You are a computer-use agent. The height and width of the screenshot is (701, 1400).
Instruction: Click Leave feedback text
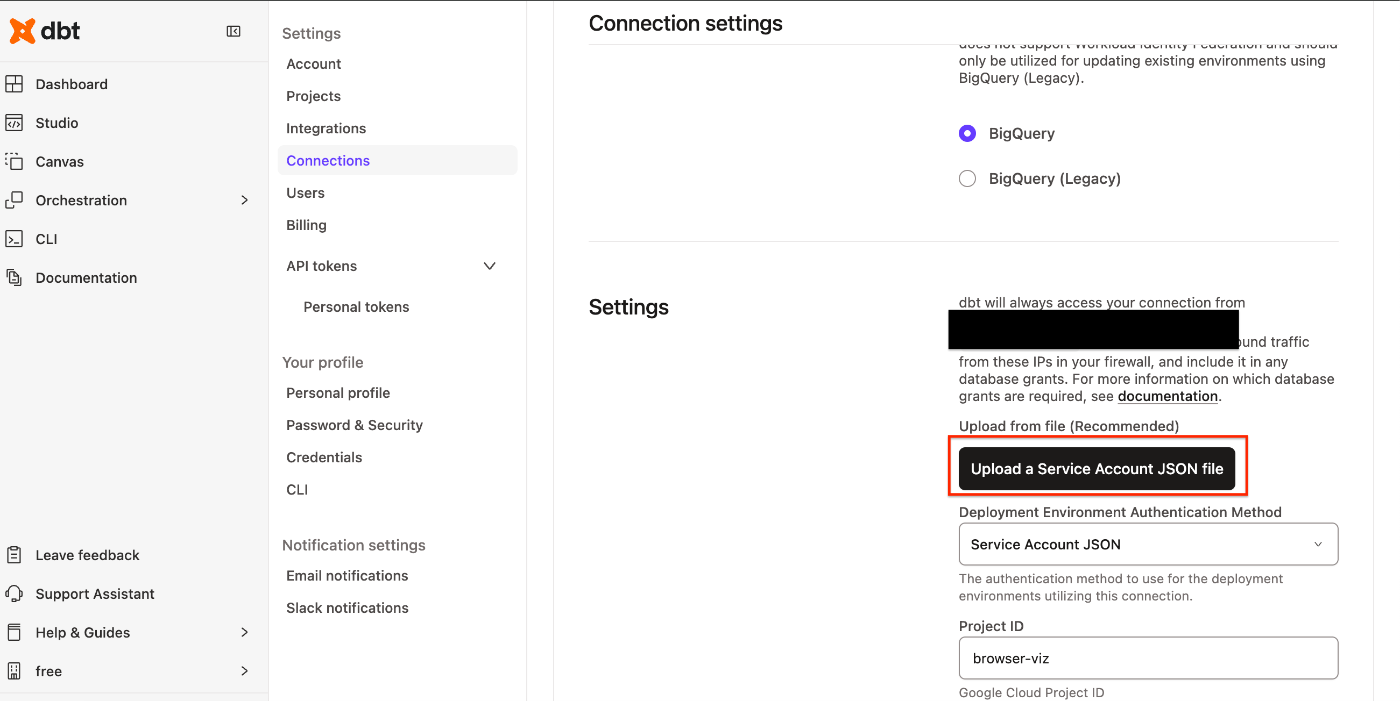[x=88, y=555]
